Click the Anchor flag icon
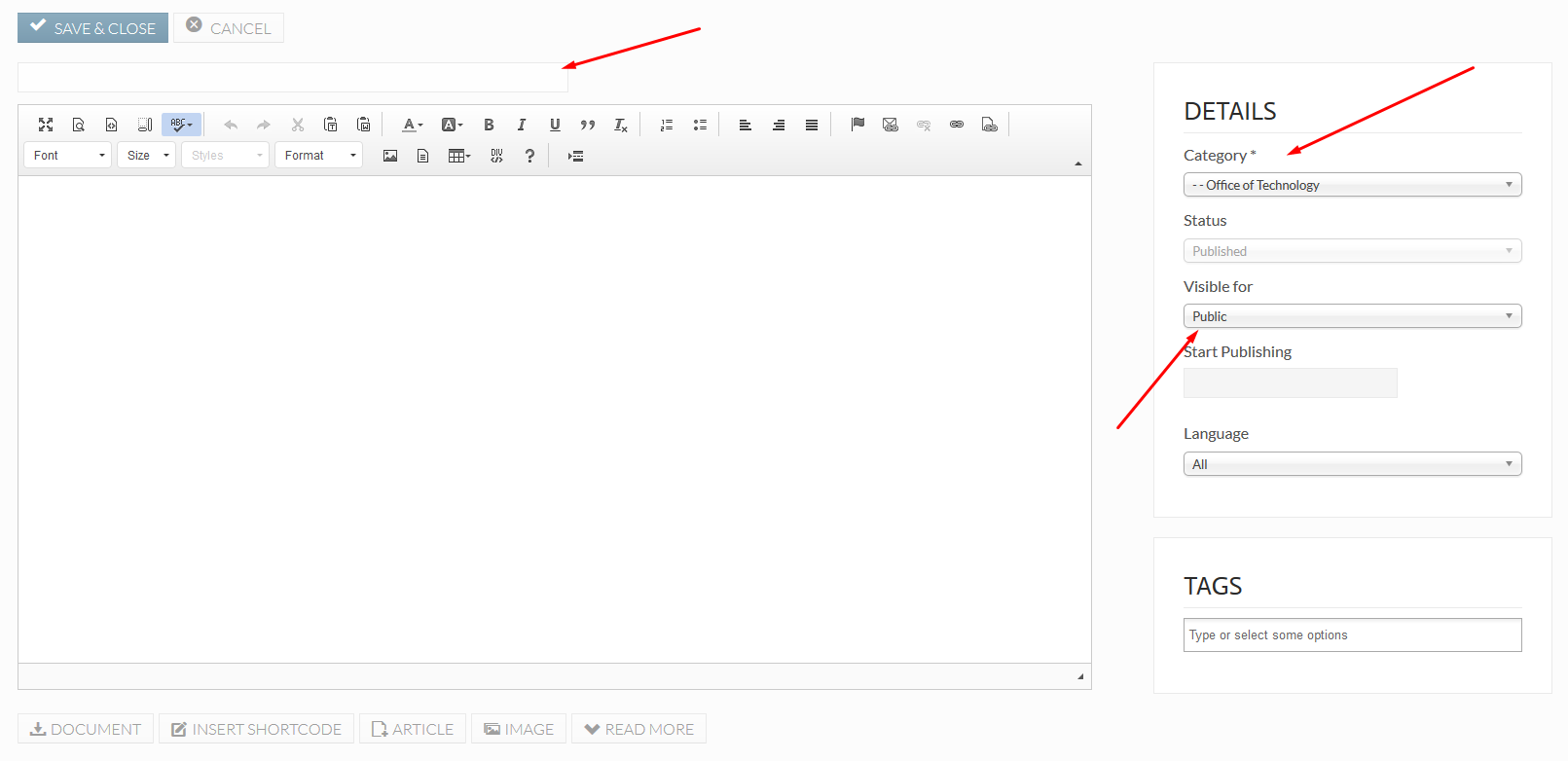Image resolution: width=1568 pixels, height=761 pixels. 857,125
